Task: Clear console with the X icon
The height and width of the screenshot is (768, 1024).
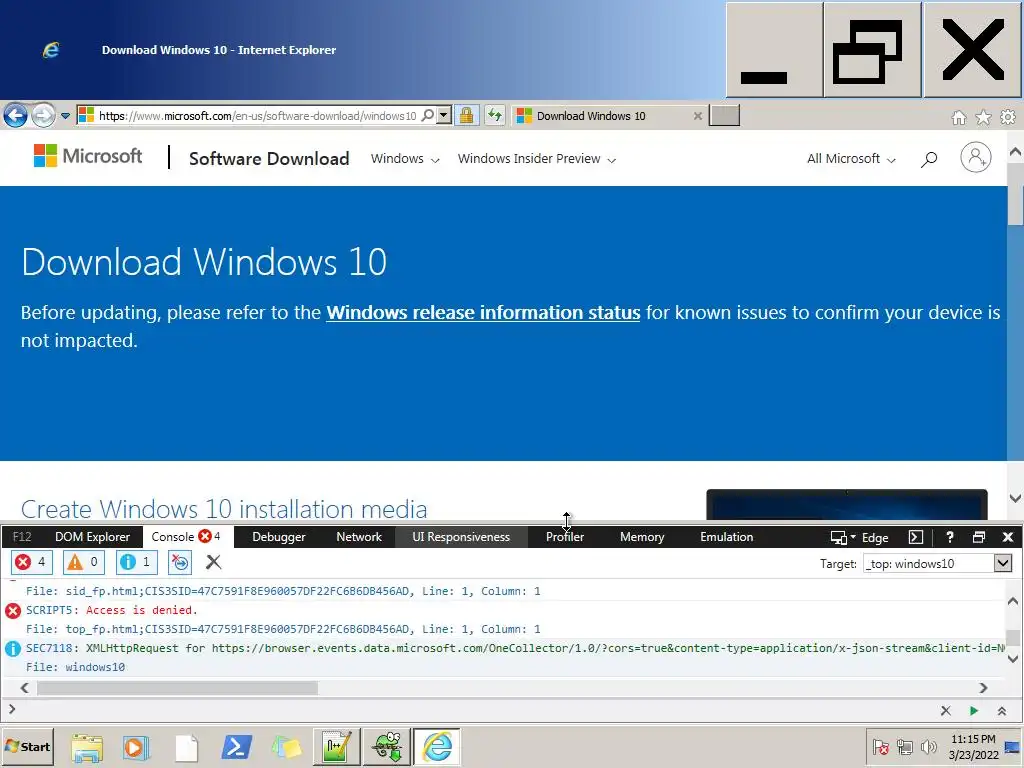Action: (x=214, y=562)
